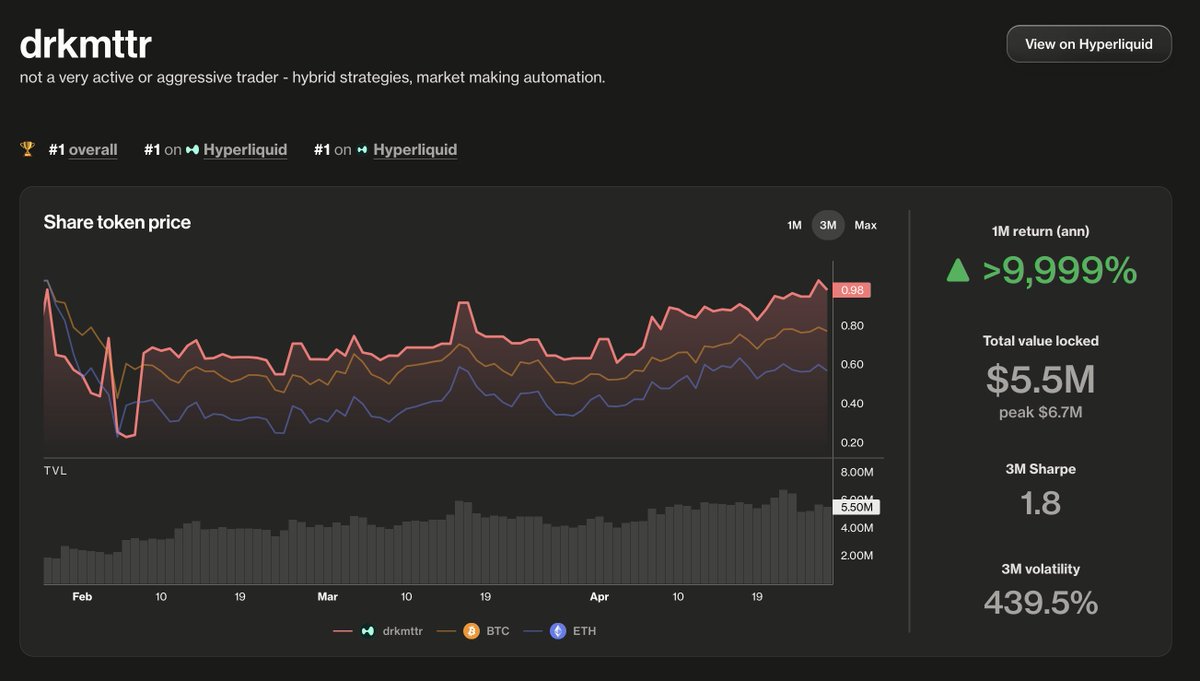The height and width of the screenshot is (681, 1200).
Task: Click the 'Share token price' heading
Action: [117, 222]
